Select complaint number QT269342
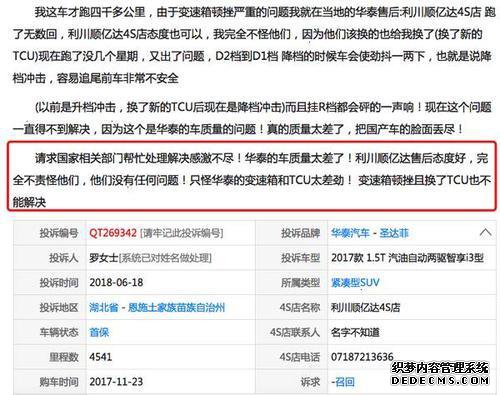 click(x=113, y=233)
